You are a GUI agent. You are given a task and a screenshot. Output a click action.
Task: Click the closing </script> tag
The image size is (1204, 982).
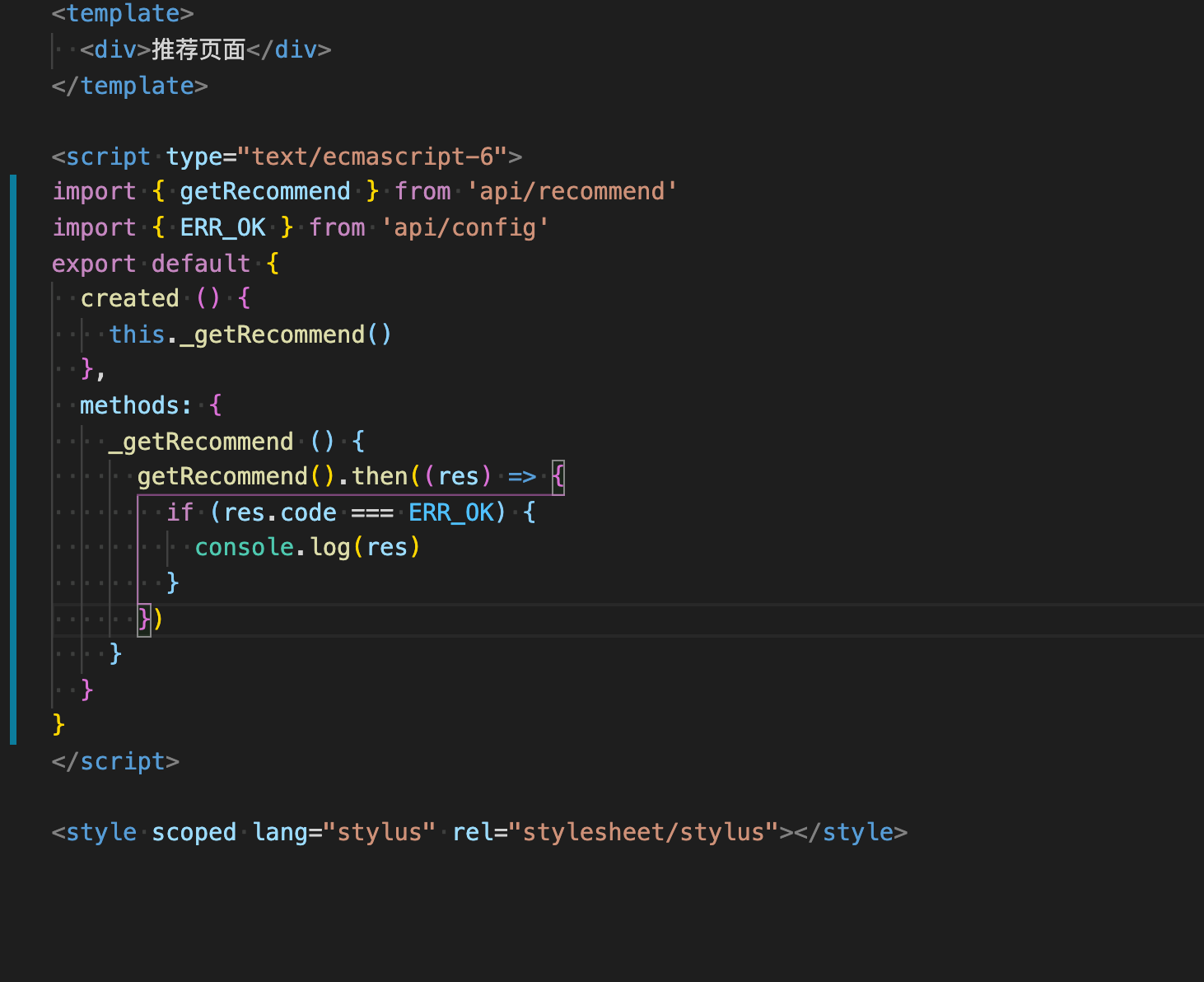115,761
